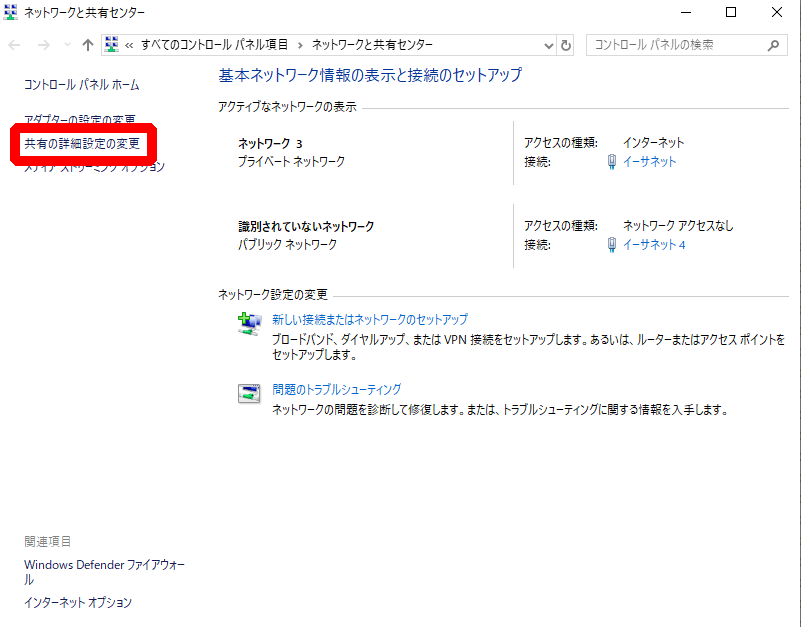This screenshot has height=627, width=801.
Task: Open the recent locations dropdown chevron
Action: click(x=67, y=45)
